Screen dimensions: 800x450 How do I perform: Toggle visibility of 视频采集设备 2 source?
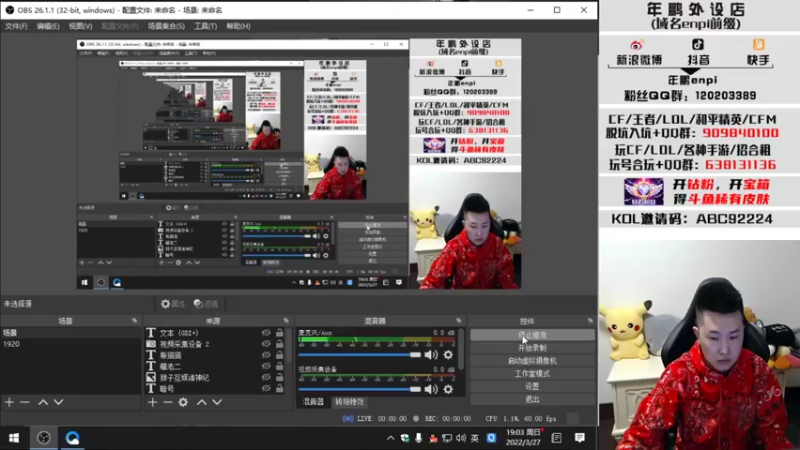pos(266,344)
